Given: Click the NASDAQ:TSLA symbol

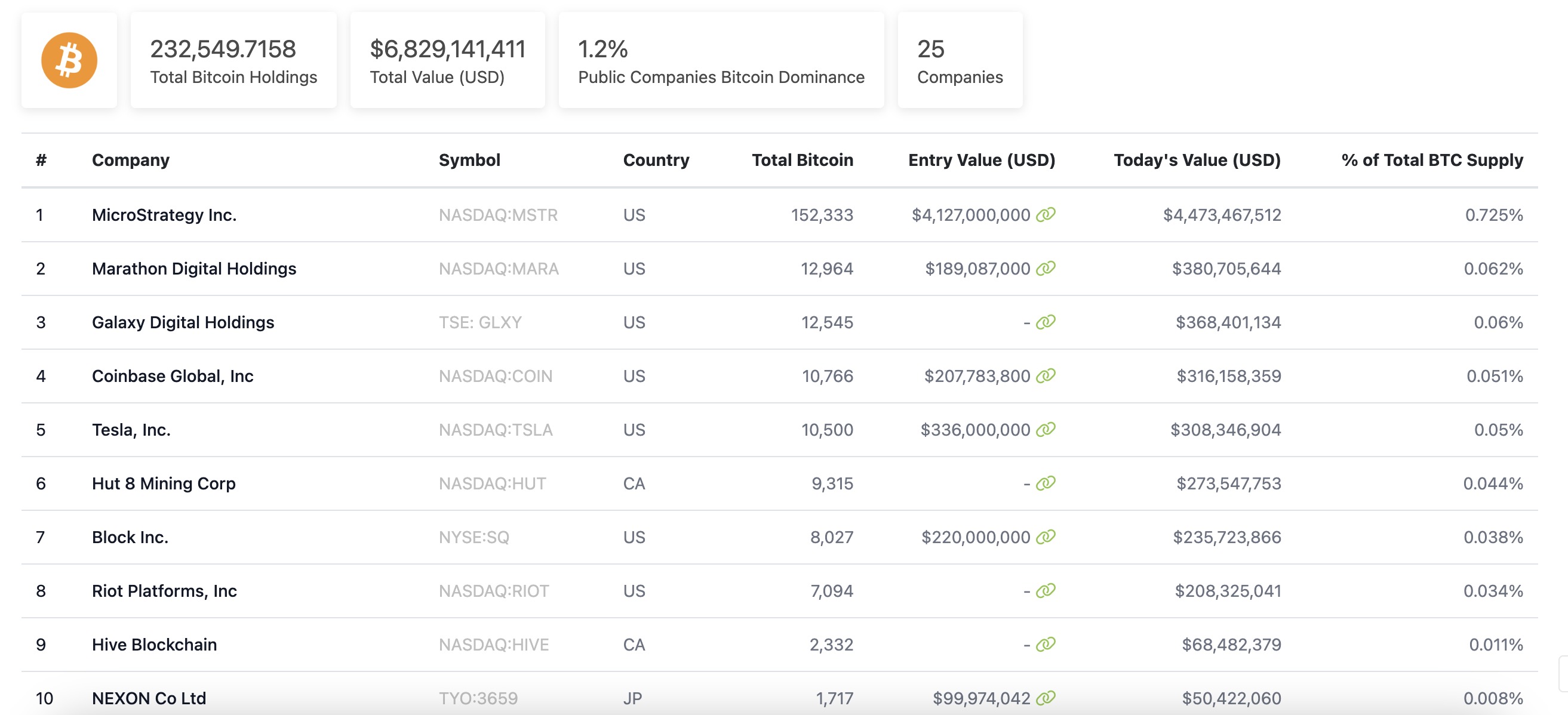Looking at the screenshot, I should click(496, 430).
